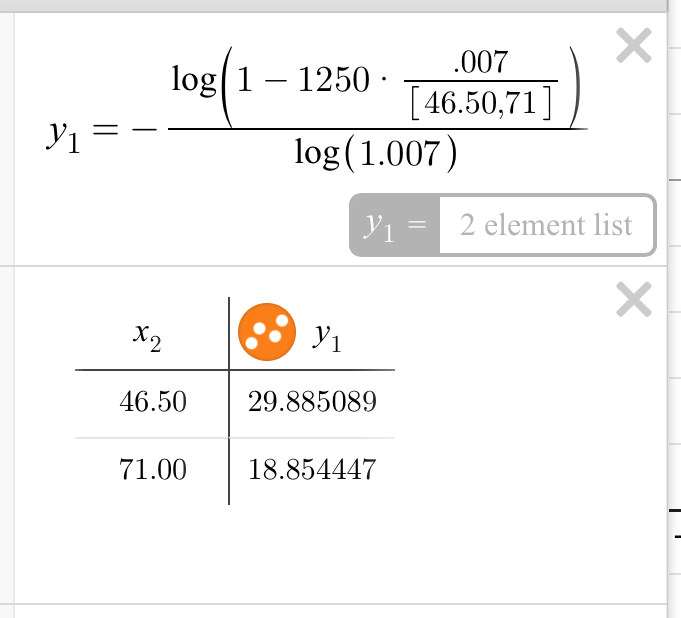Screen dimensions: 681x618
Task: Click the blank area below table rows
Action: [x=340, y=550]
